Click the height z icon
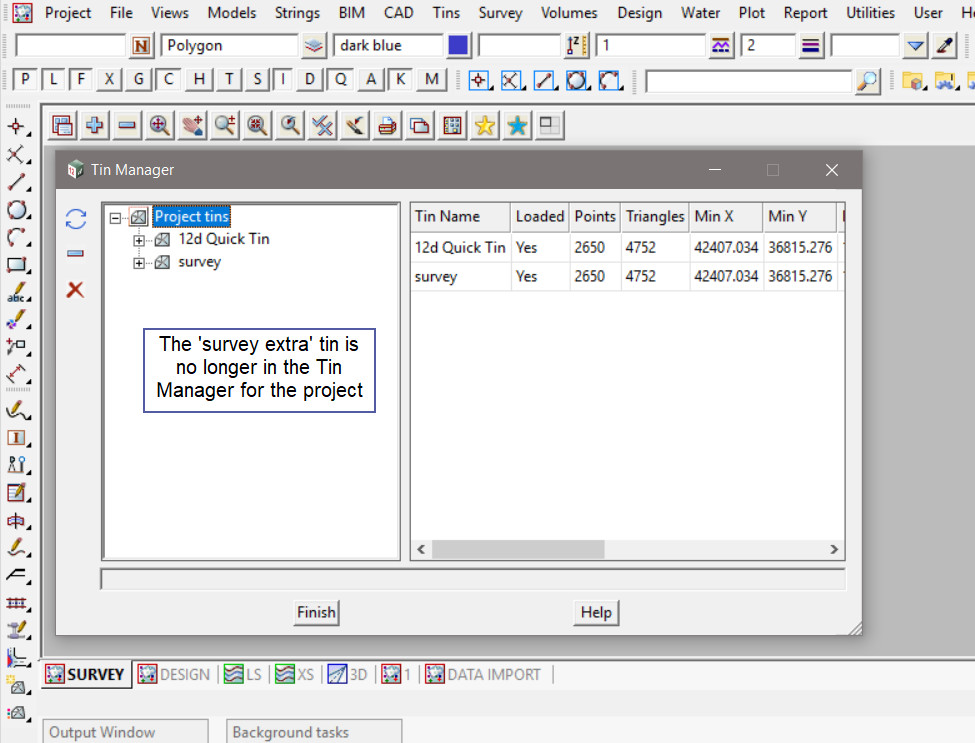 [576, 45]
